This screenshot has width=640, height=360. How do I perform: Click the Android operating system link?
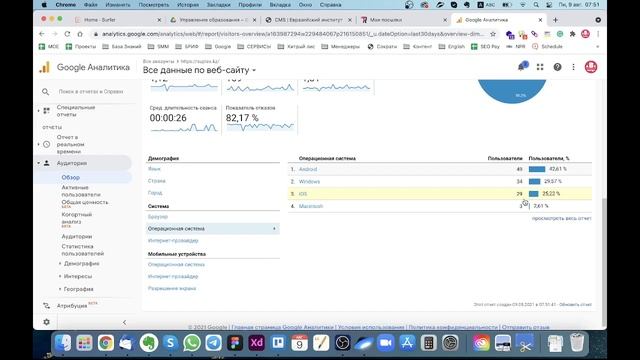coord(308,169)
